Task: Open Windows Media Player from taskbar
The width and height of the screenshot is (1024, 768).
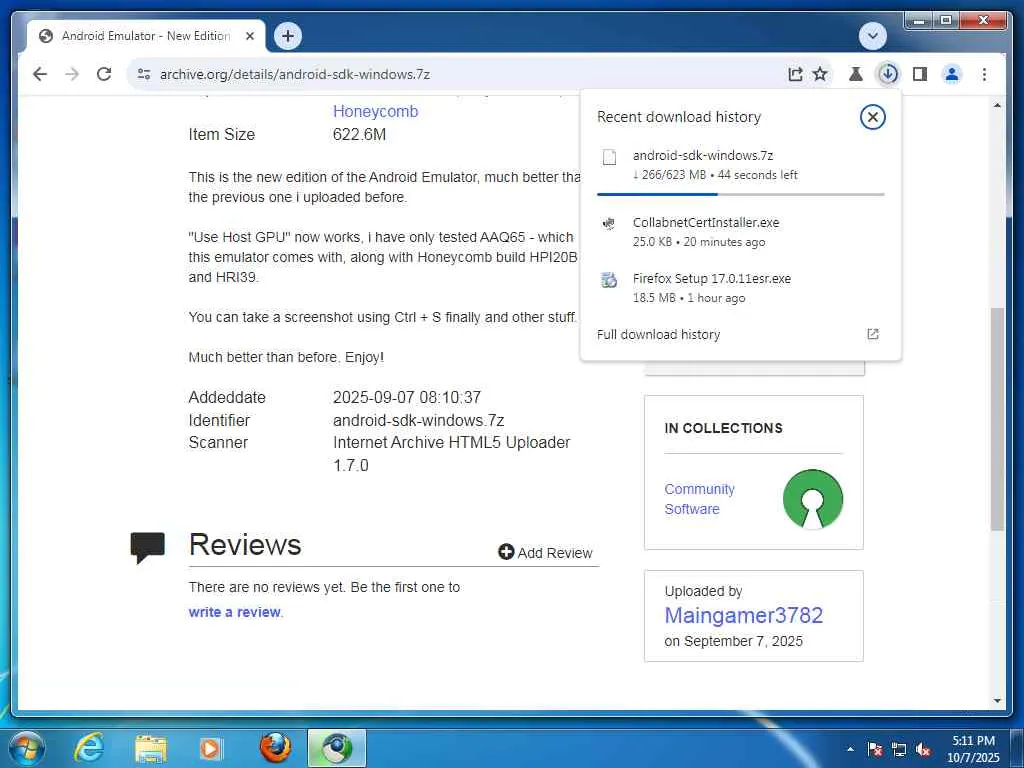Action: point(211,748)
